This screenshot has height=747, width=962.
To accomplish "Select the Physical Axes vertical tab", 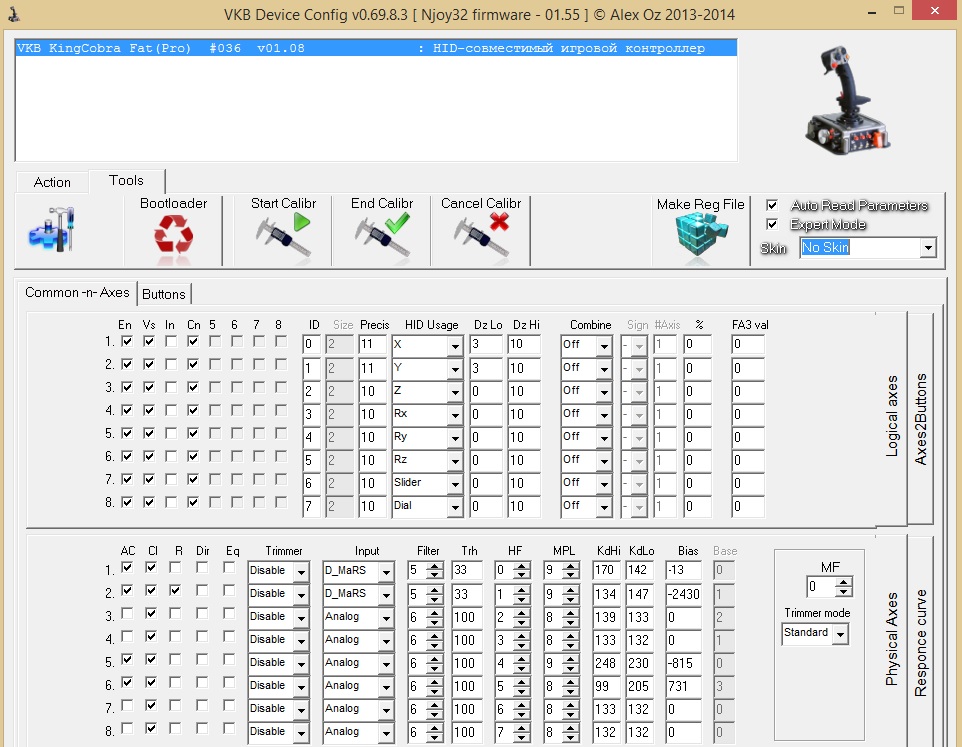I will click(891, 638).
